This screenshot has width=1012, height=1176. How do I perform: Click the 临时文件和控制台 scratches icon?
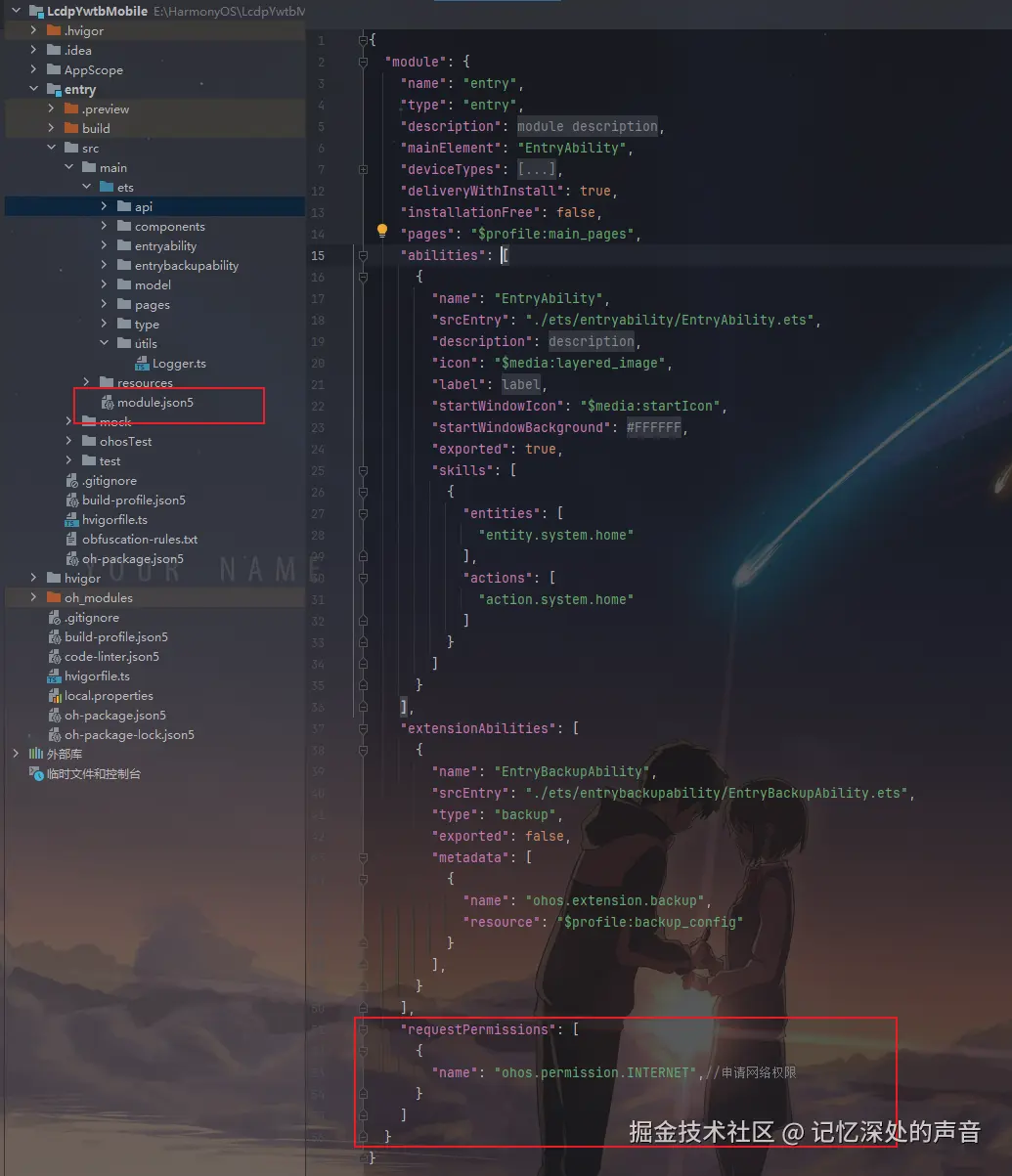pyautogui.click(x=35, y=773)
